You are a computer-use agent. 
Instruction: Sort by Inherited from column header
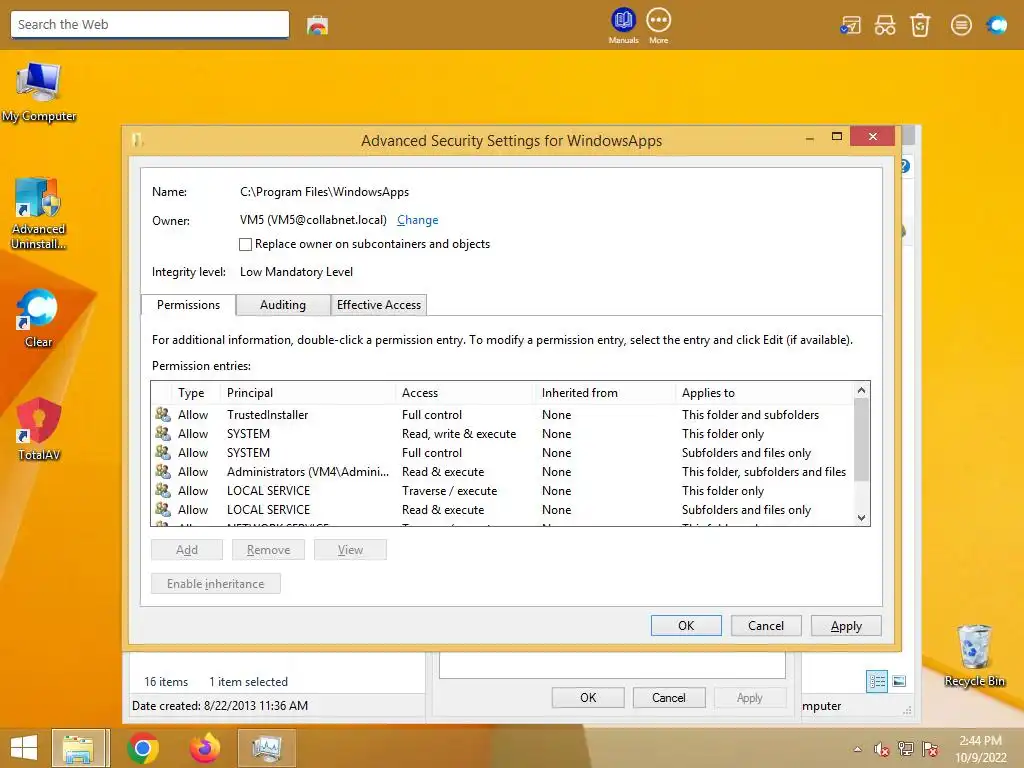(x=605, y=393)
